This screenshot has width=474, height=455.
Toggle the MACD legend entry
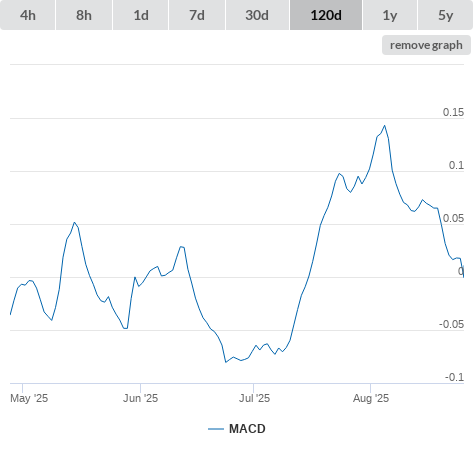(x=237, y=429)
